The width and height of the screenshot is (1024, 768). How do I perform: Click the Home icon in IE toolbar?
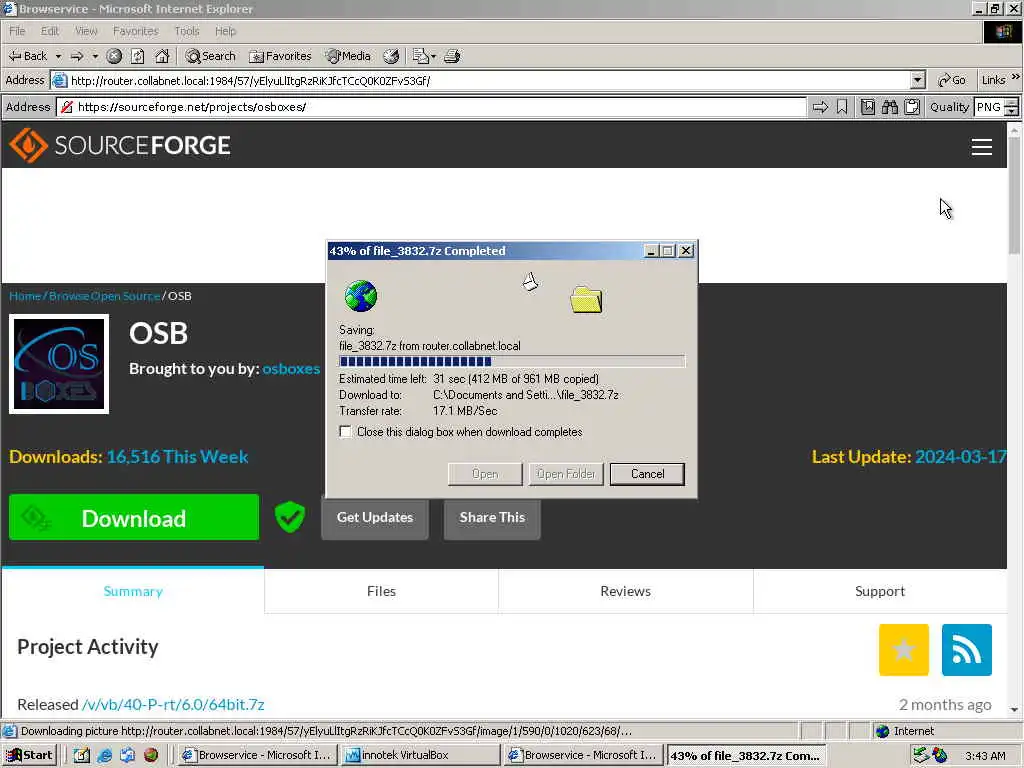coord(162,56)
